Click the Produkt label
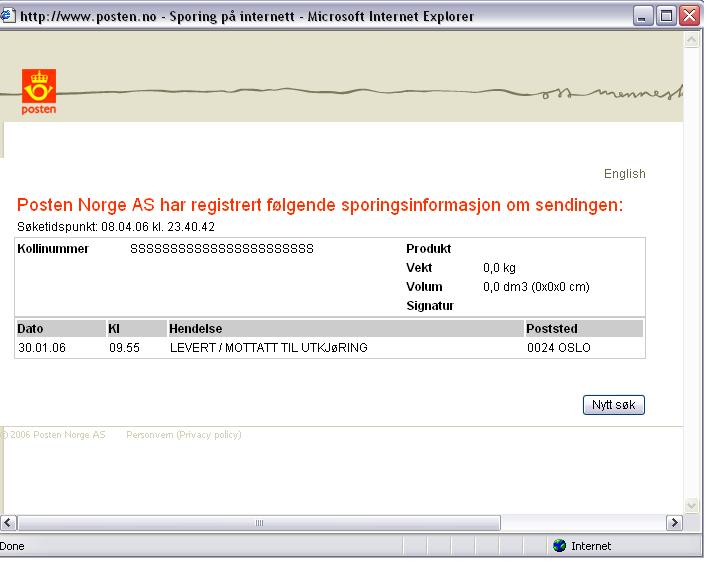The height and width of the screenshot is (564, 707). point(428,249)
